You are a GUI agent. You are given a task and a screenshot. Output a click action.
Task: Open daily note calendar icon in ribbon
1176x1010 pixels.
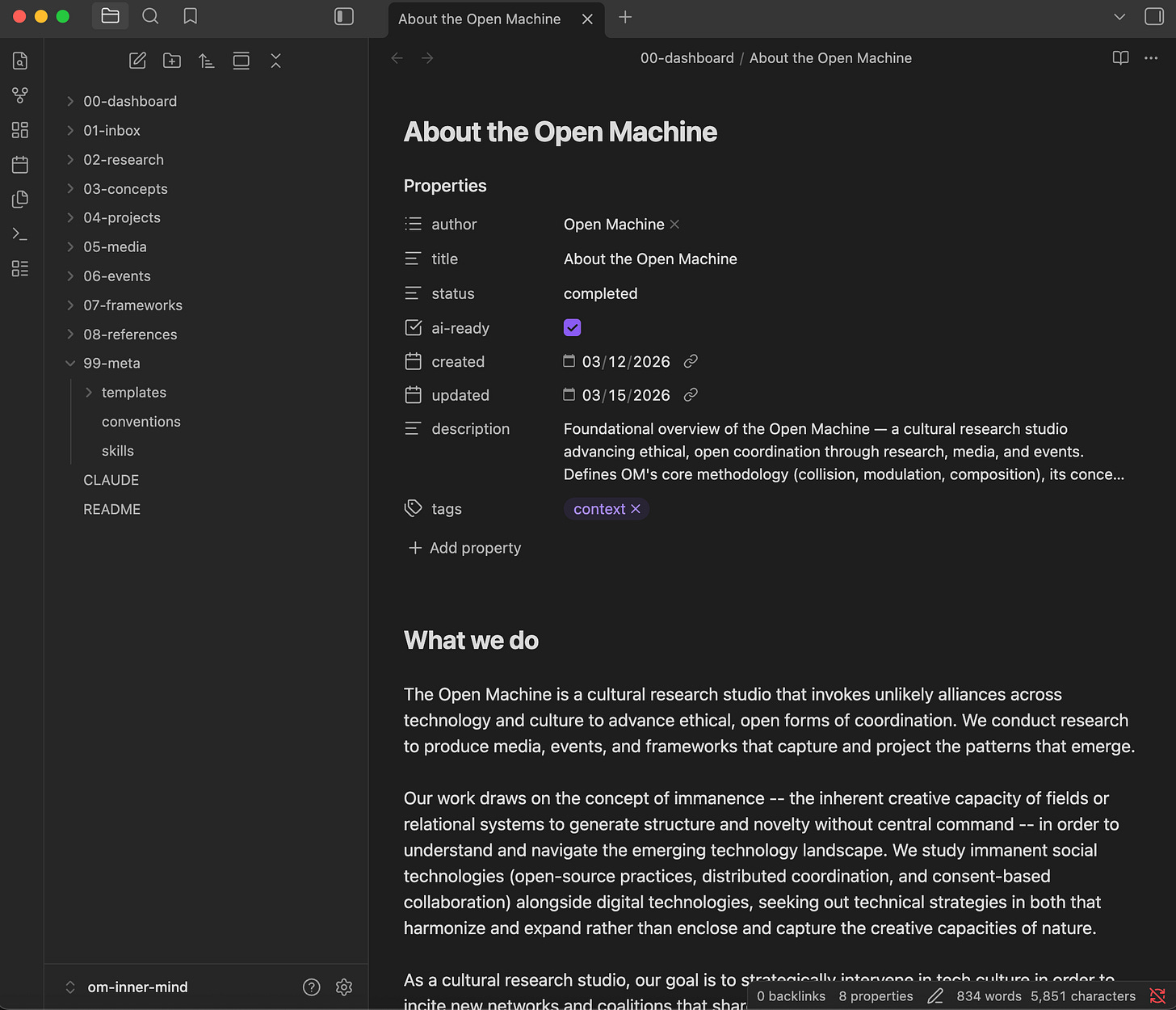pos(20,165)
